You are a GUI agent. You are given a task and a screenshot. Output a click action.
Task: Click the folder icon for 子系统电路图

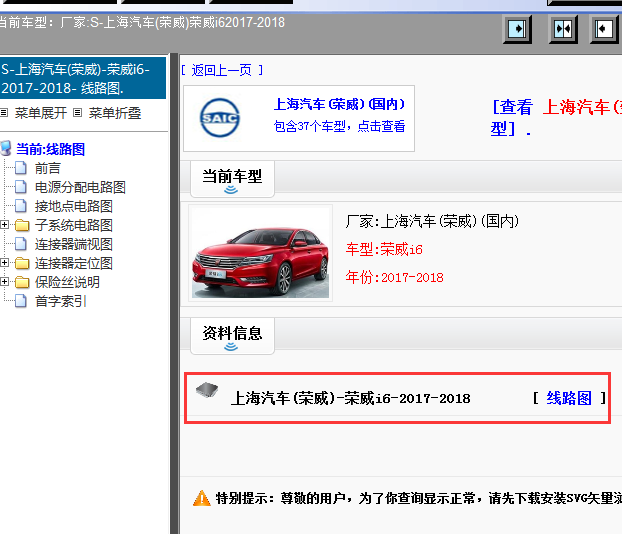[22, 225]
